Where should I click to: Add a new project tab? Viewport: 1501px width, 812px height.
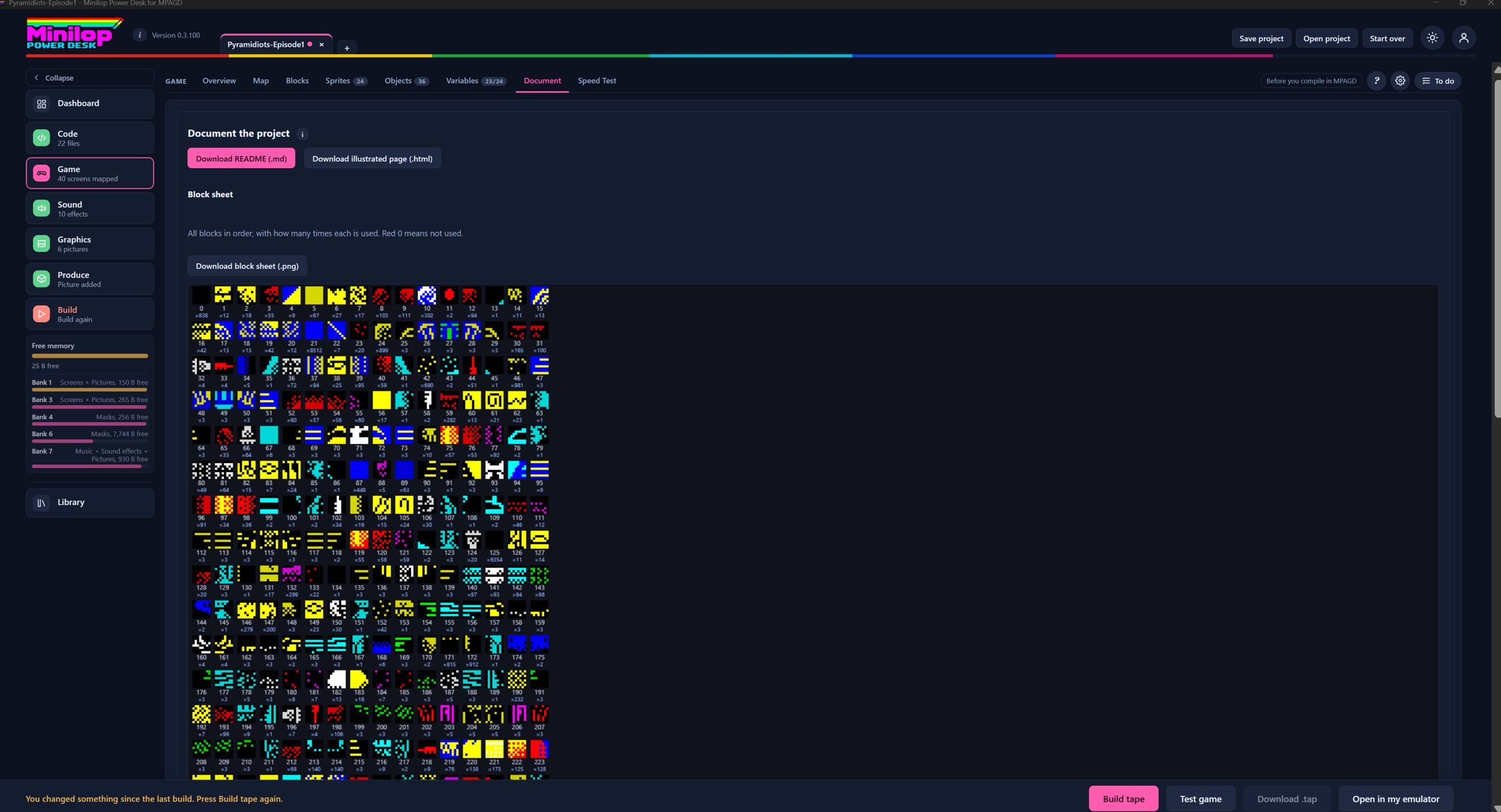click(346, 48)
